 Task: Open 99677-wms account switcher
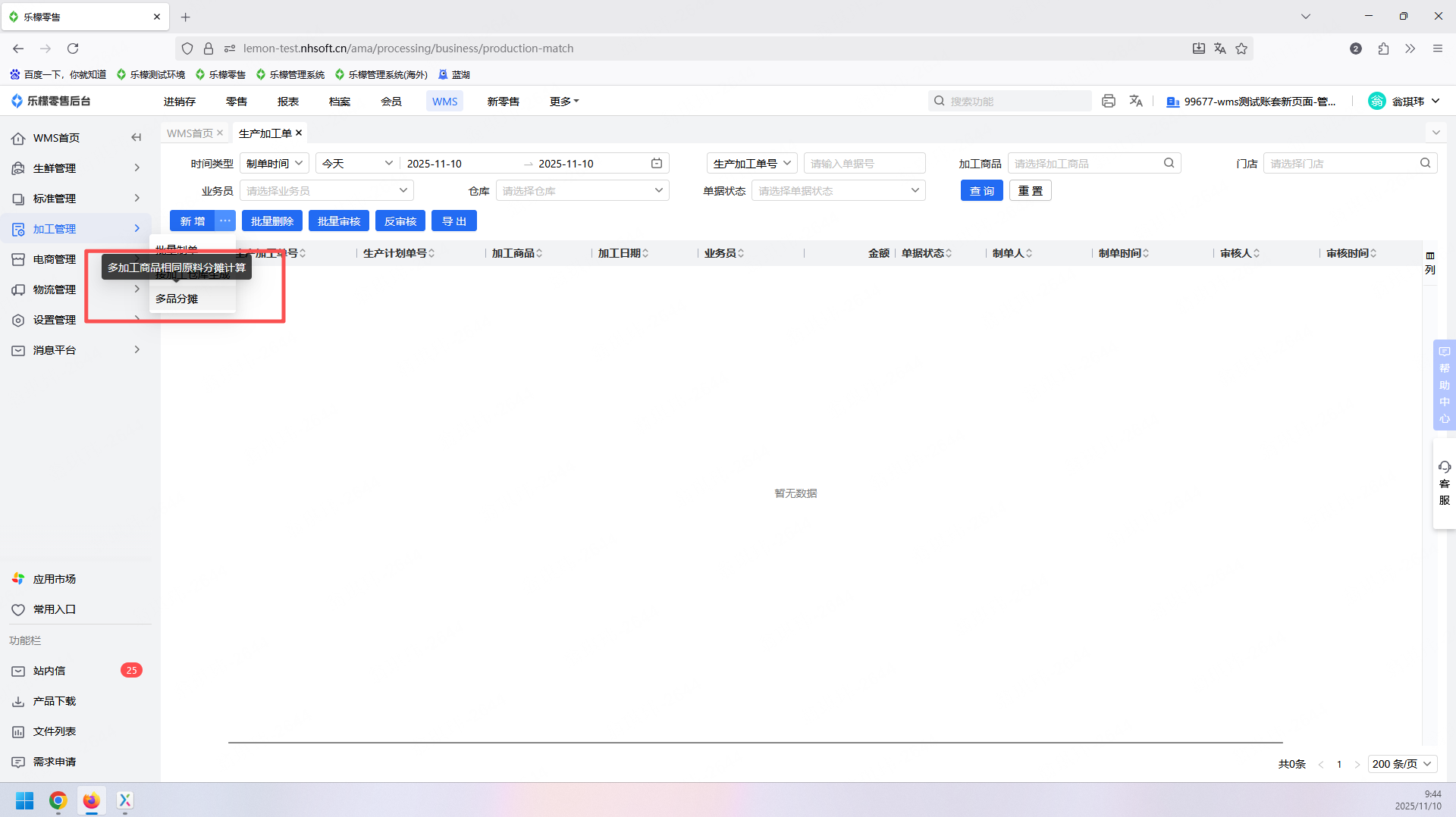(1251, 101)
